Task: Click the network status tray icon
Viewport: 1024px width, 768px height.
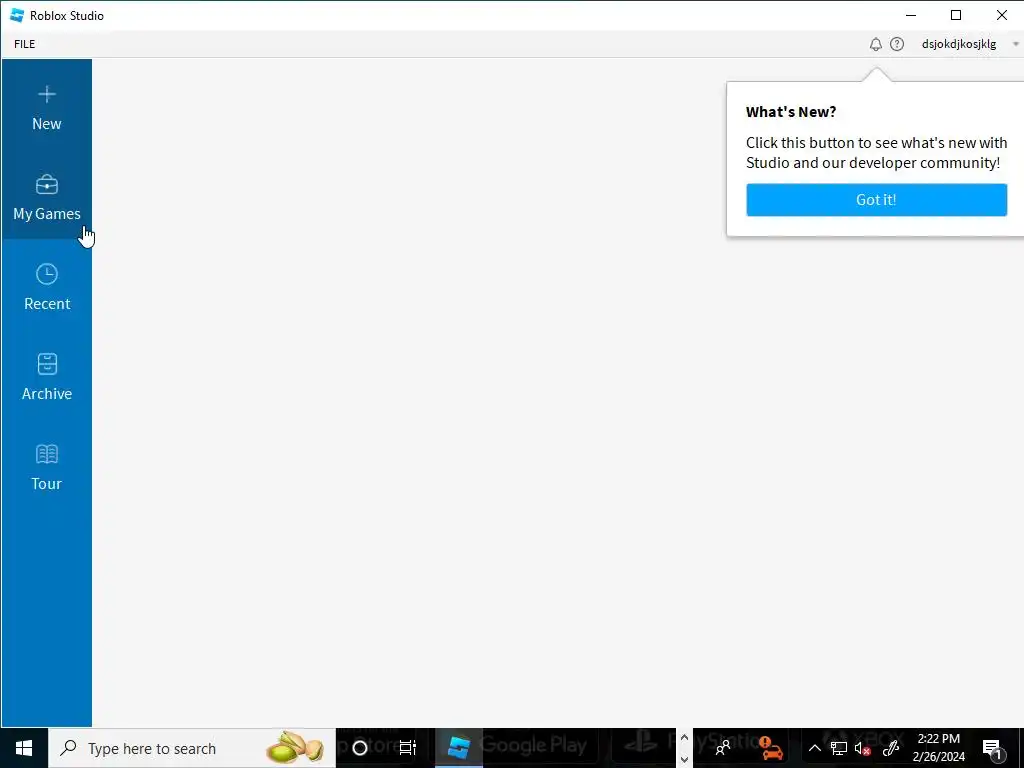Action: coord(839,748)
